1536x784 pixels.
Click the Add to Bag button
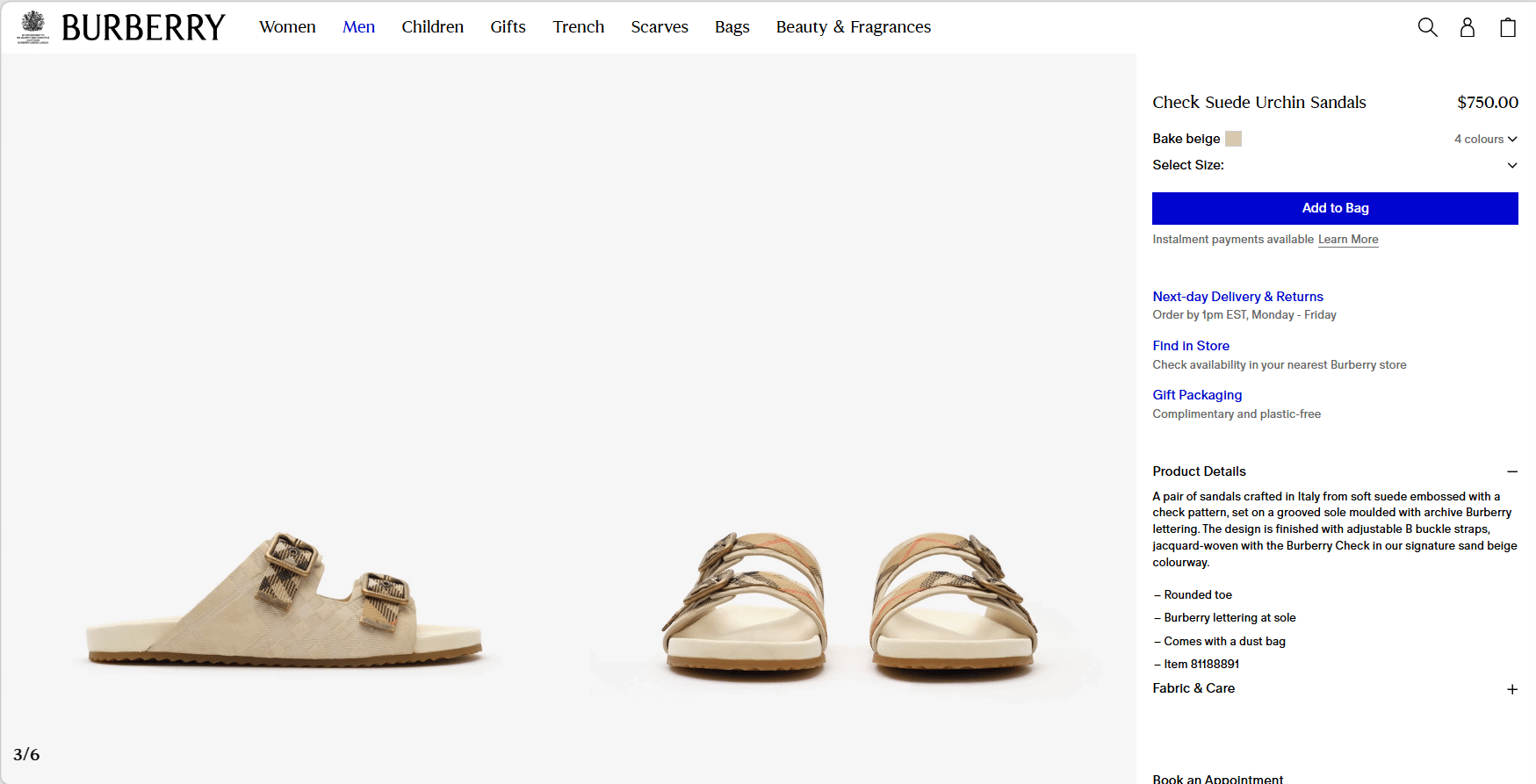pyautogui.click(x=1334, y=208)
